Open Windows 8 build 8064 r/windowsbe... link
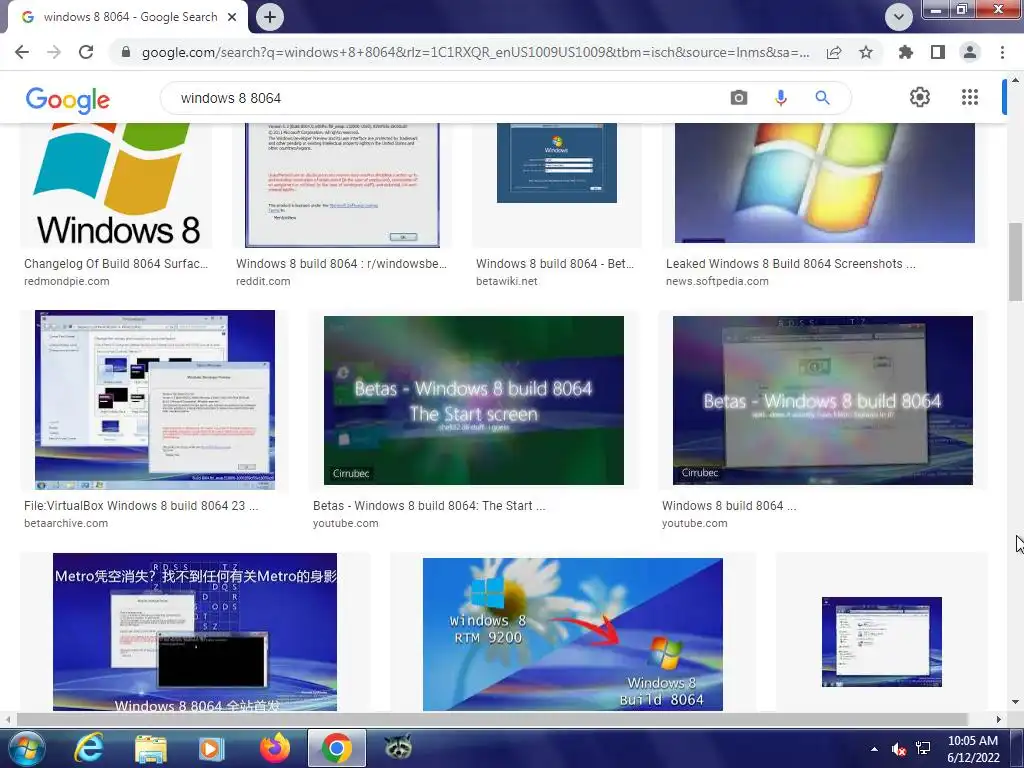 (342, 264)
